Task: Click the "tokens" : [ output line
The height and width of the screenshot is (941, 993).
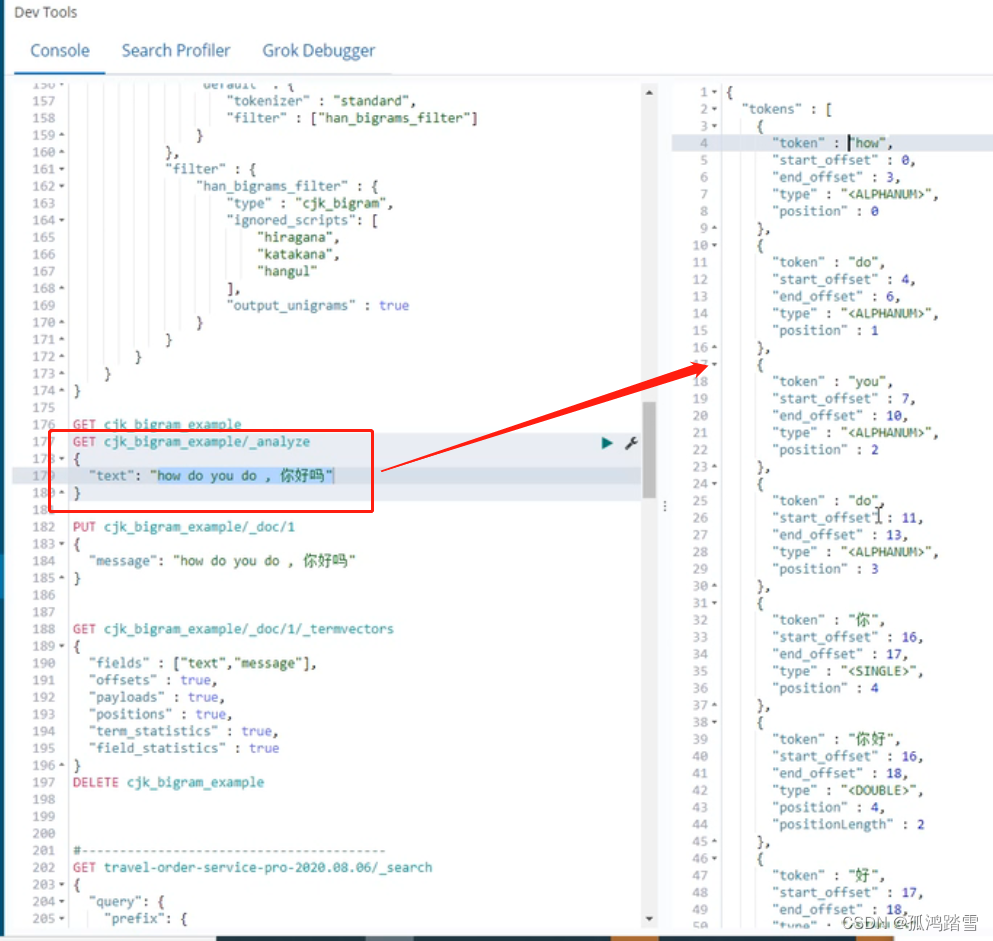Action: pos(787,109)
